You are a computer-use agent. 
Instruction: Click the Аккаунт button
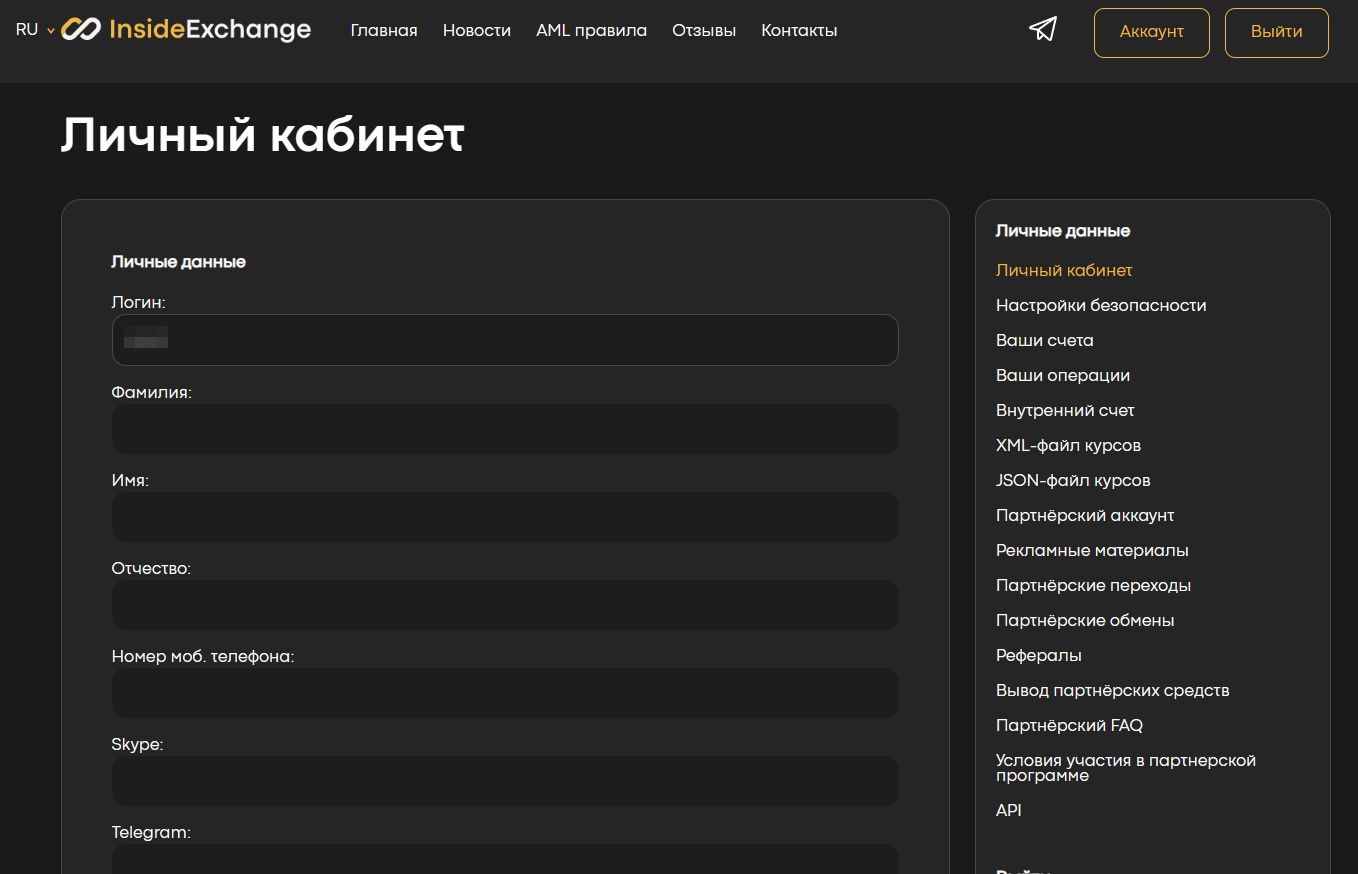point(1152,33)
